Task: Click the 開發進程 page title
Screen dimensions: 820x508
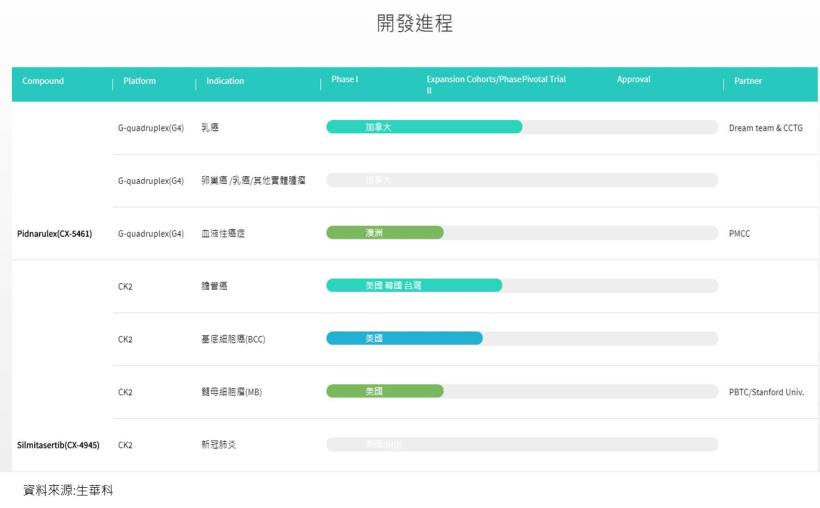Action: pos(415,24)
